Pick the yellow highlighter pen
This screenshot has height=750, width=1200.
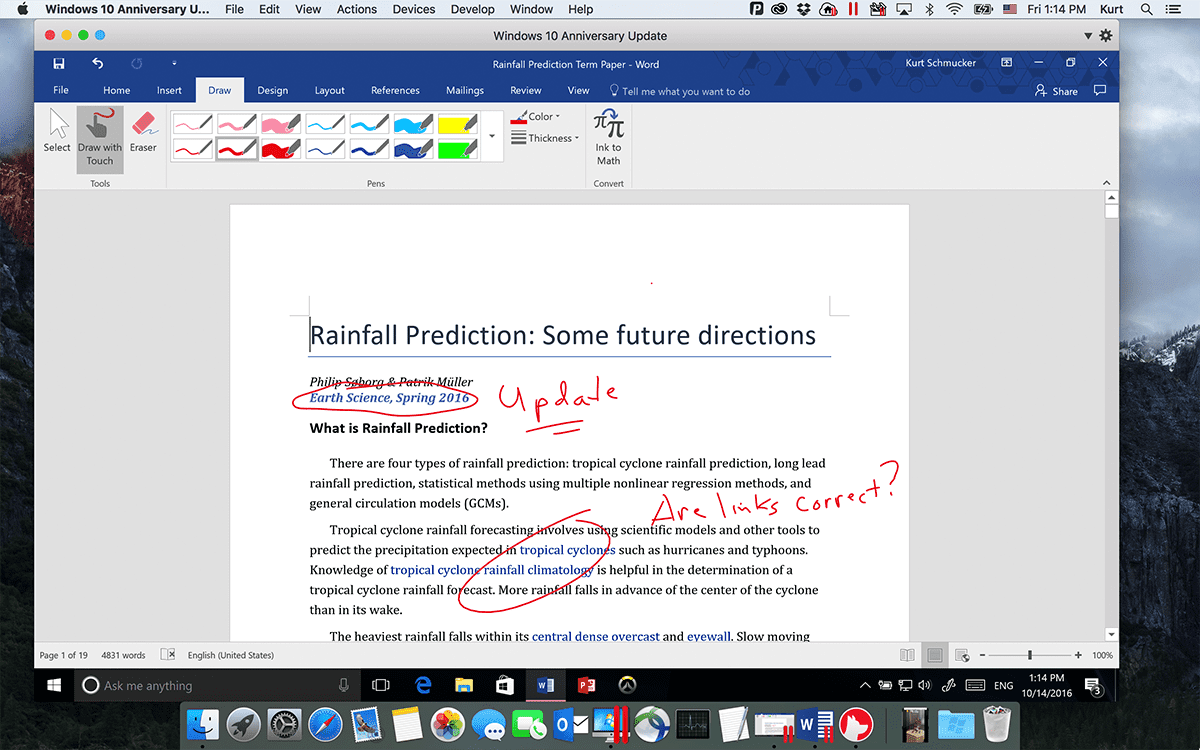pos(459,124)
